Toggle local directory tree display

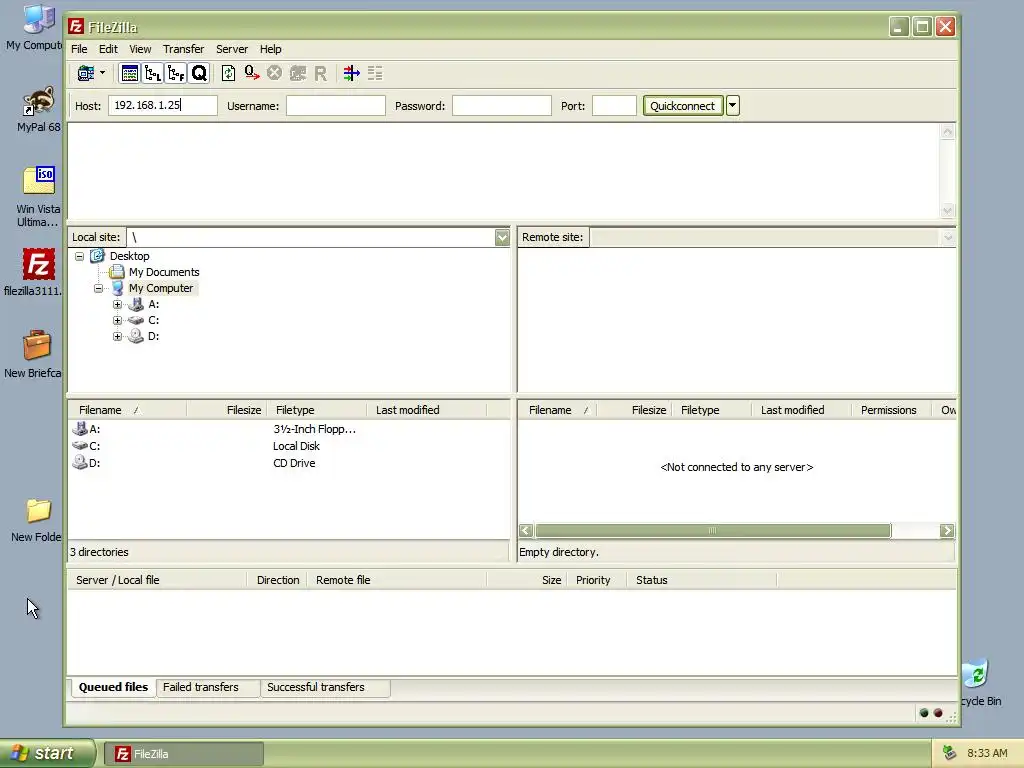(153, 73)
